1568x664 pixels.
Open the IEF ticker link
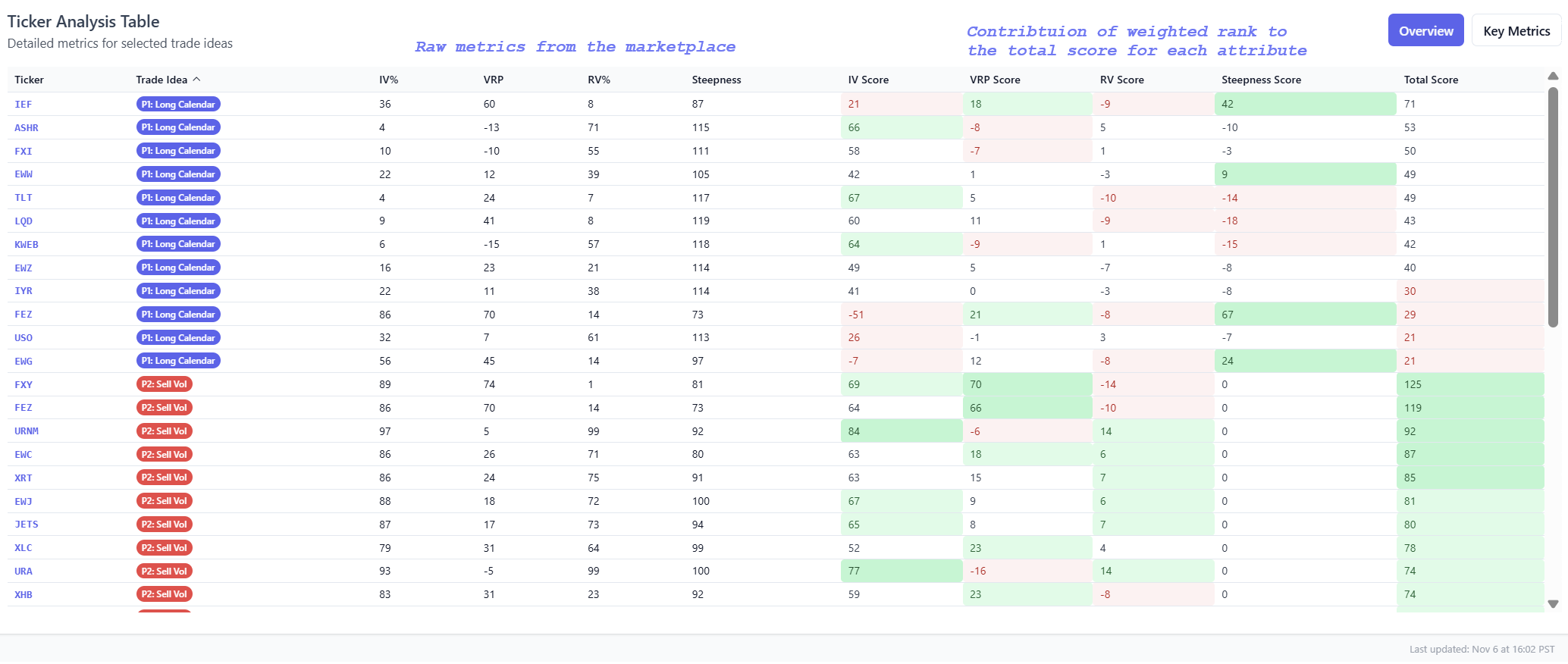(x=24, y=105)
